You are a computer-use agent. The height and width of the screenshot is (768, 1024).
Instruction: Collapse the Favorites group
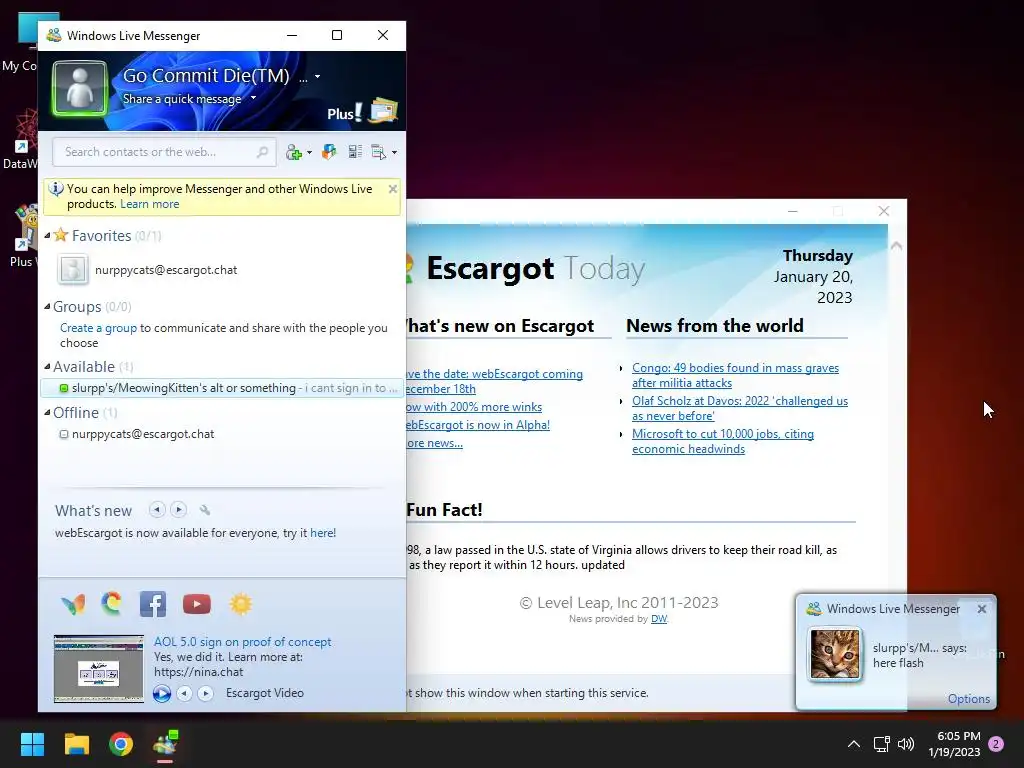pyautogui.click(x=47, y=235)
